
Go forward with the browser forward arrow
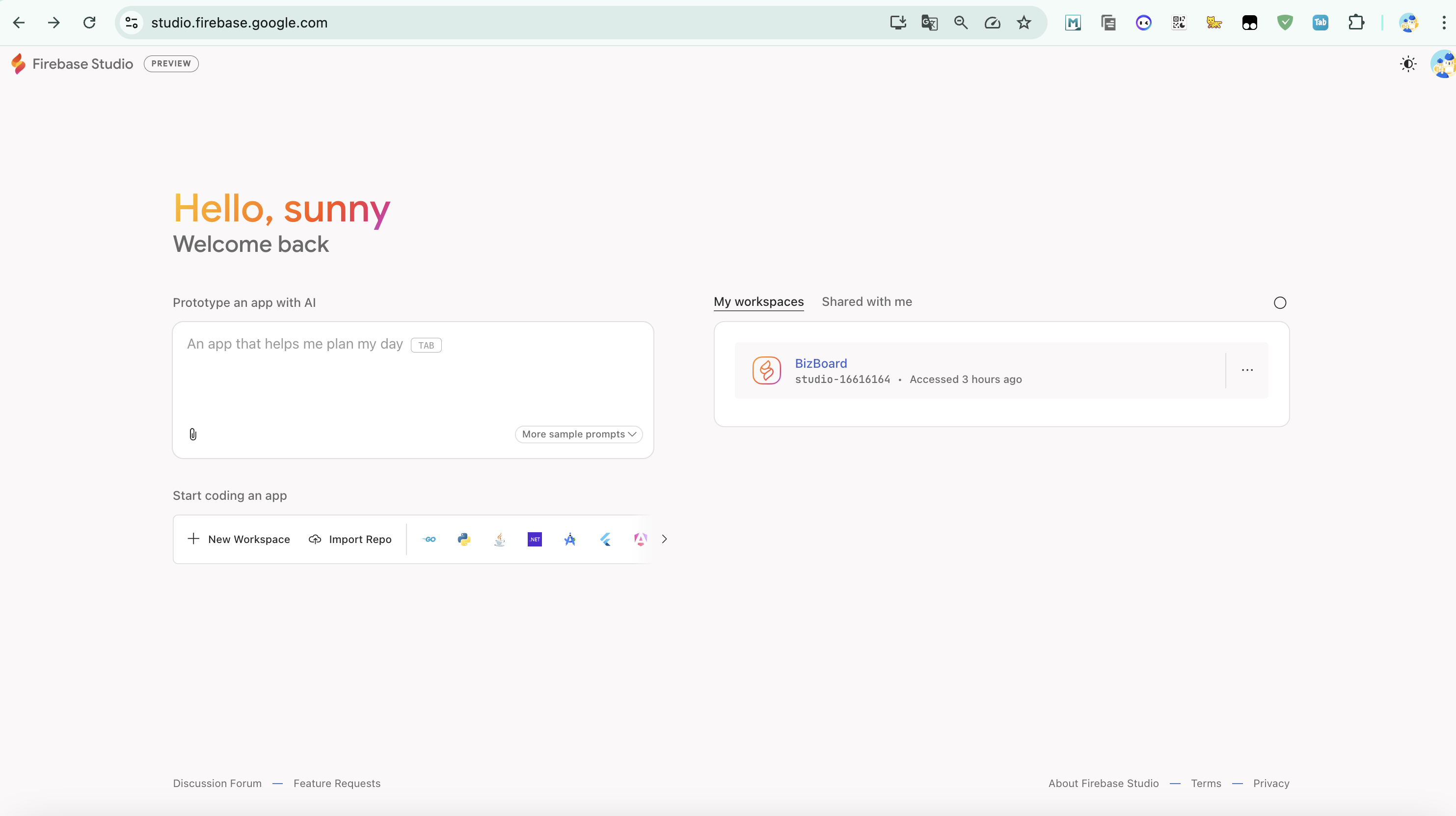(54, 23)
